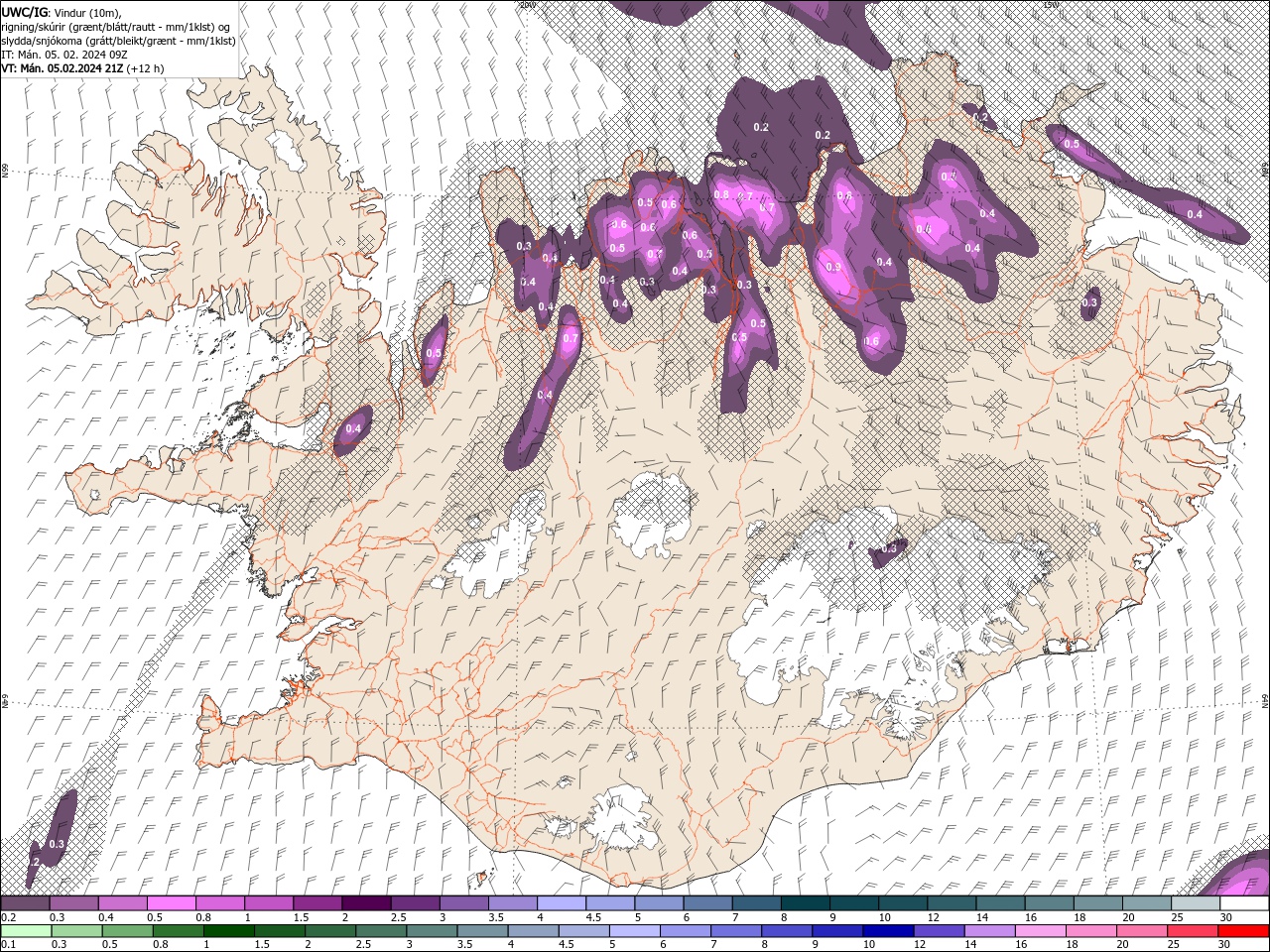The image size is (1270, 952).
Task: Pick the 3 grey-green swatch in the green legend
Action: pyautogui.click(x=431, y=930)
